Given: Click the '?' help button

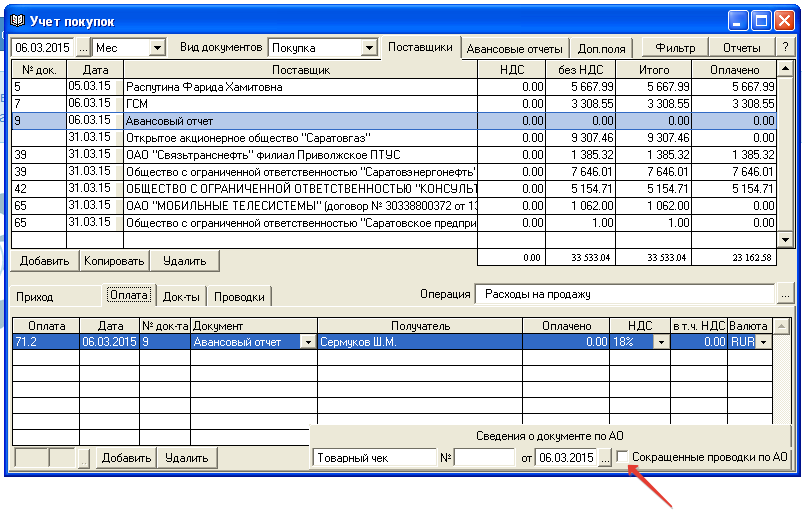Looking at the screenshot, I should click(785, 48).
